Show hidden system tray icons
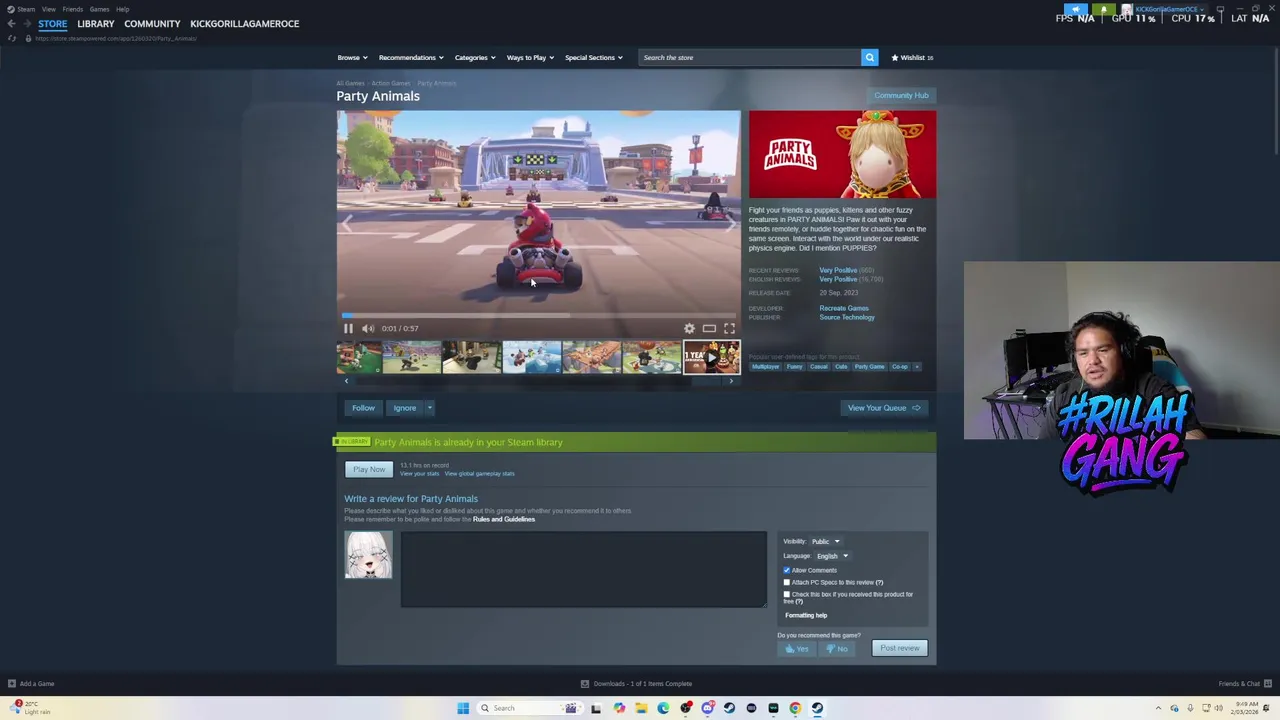1280x720 pixels. pyautogui.click(x=1159, y=708)
